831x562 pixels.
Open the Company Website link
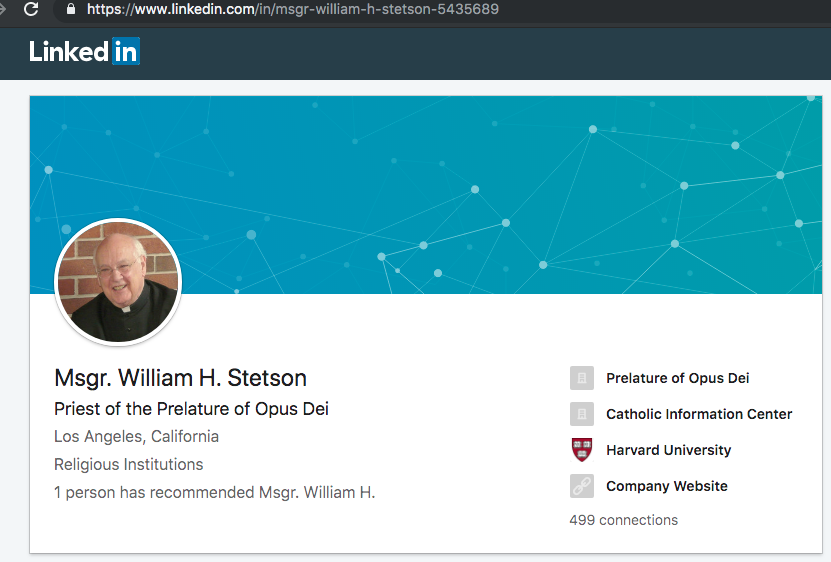667,486
